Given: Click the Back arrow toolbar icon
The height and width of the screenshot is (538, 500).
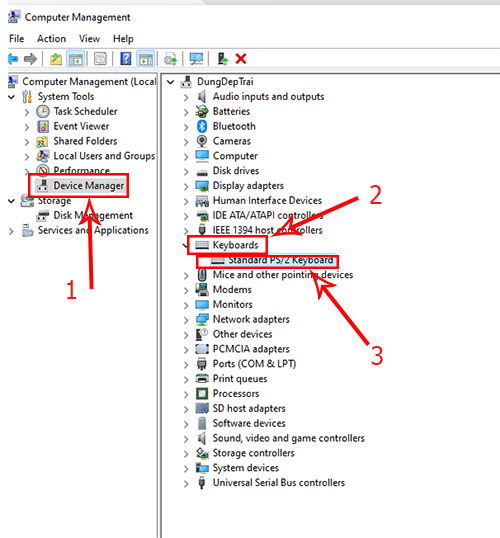Looking at the screenshot, I should [13, 59].
